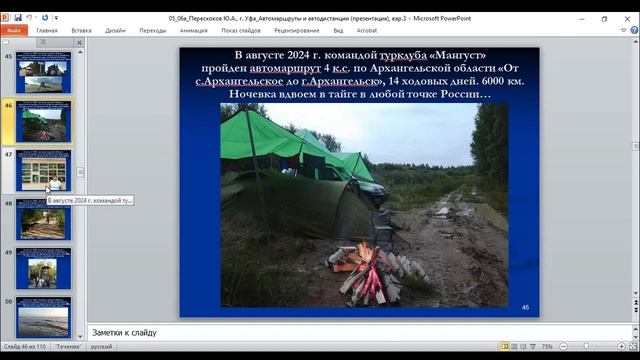The width and height of the screenshot is (640, 360).
Task: Open the Дизайн ribbon tab
Action: tap(116, 31)
